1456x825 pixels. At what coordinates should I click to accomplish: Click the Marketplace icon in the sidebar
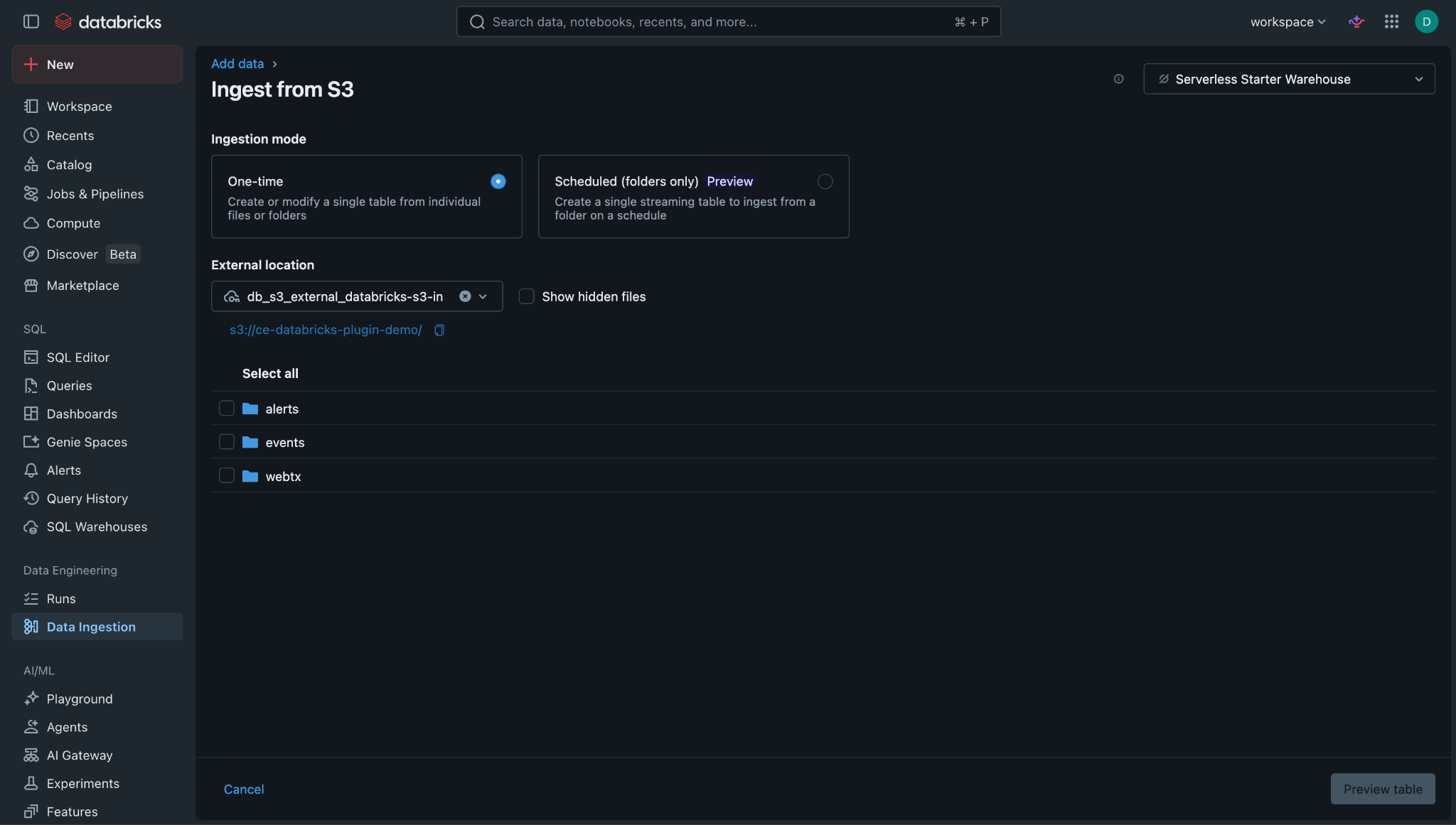point(31,286)
